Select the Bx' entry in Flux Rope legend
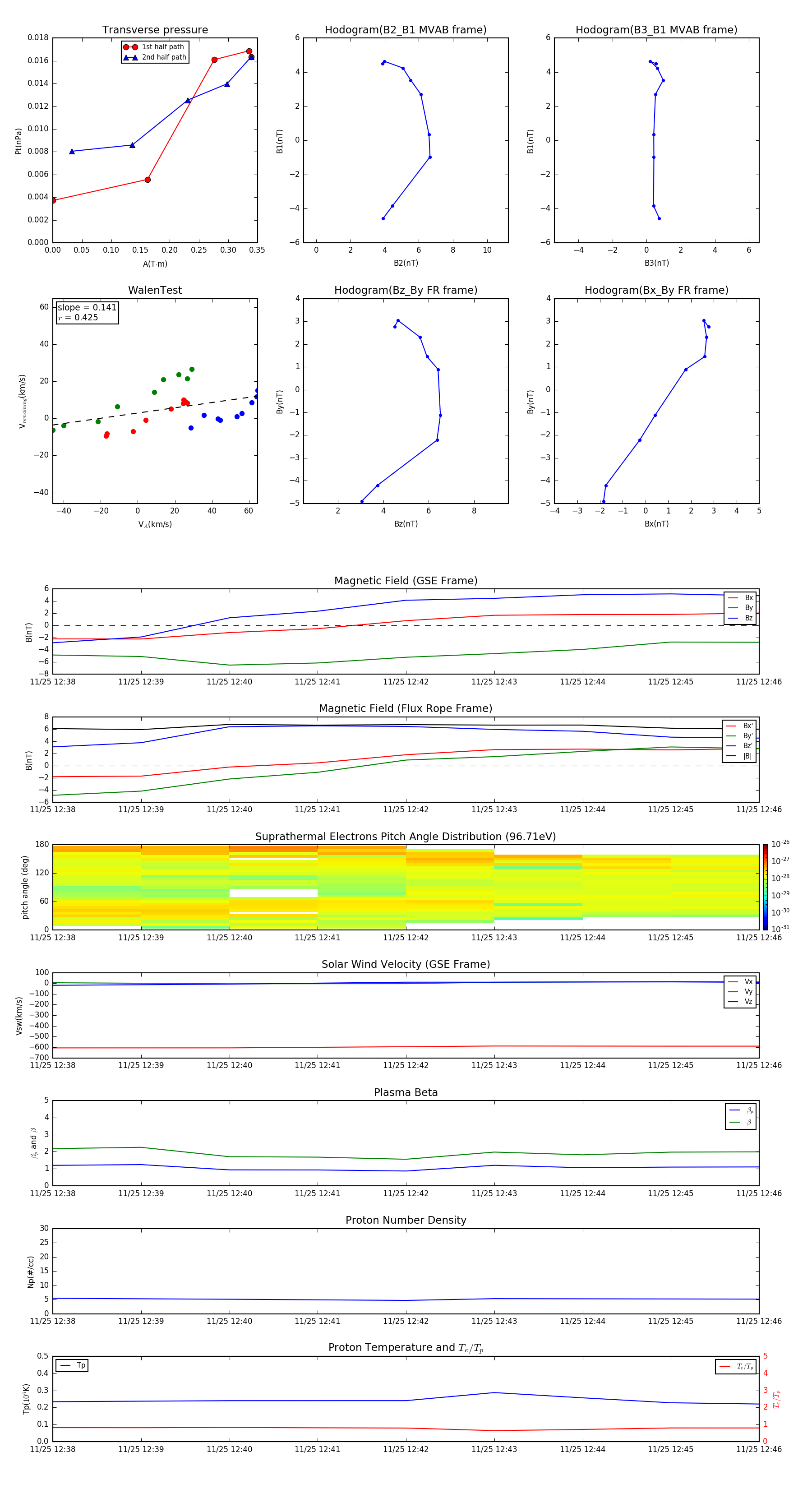Image resolution: width=812 pixels, height=1489 pixels. (x=739, y=726)
